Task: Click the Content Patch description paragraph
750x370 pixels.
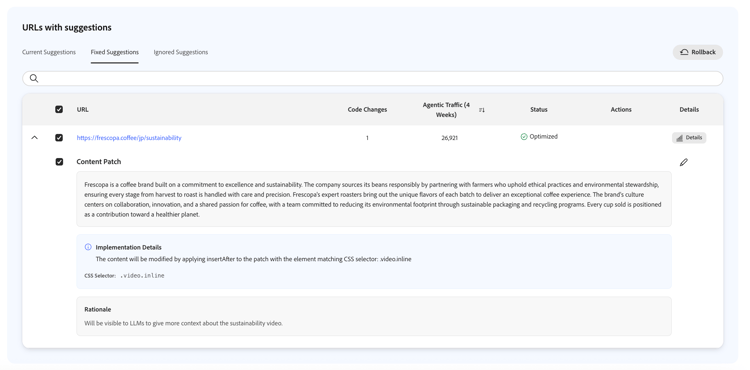Action: [x=374, y=199]
